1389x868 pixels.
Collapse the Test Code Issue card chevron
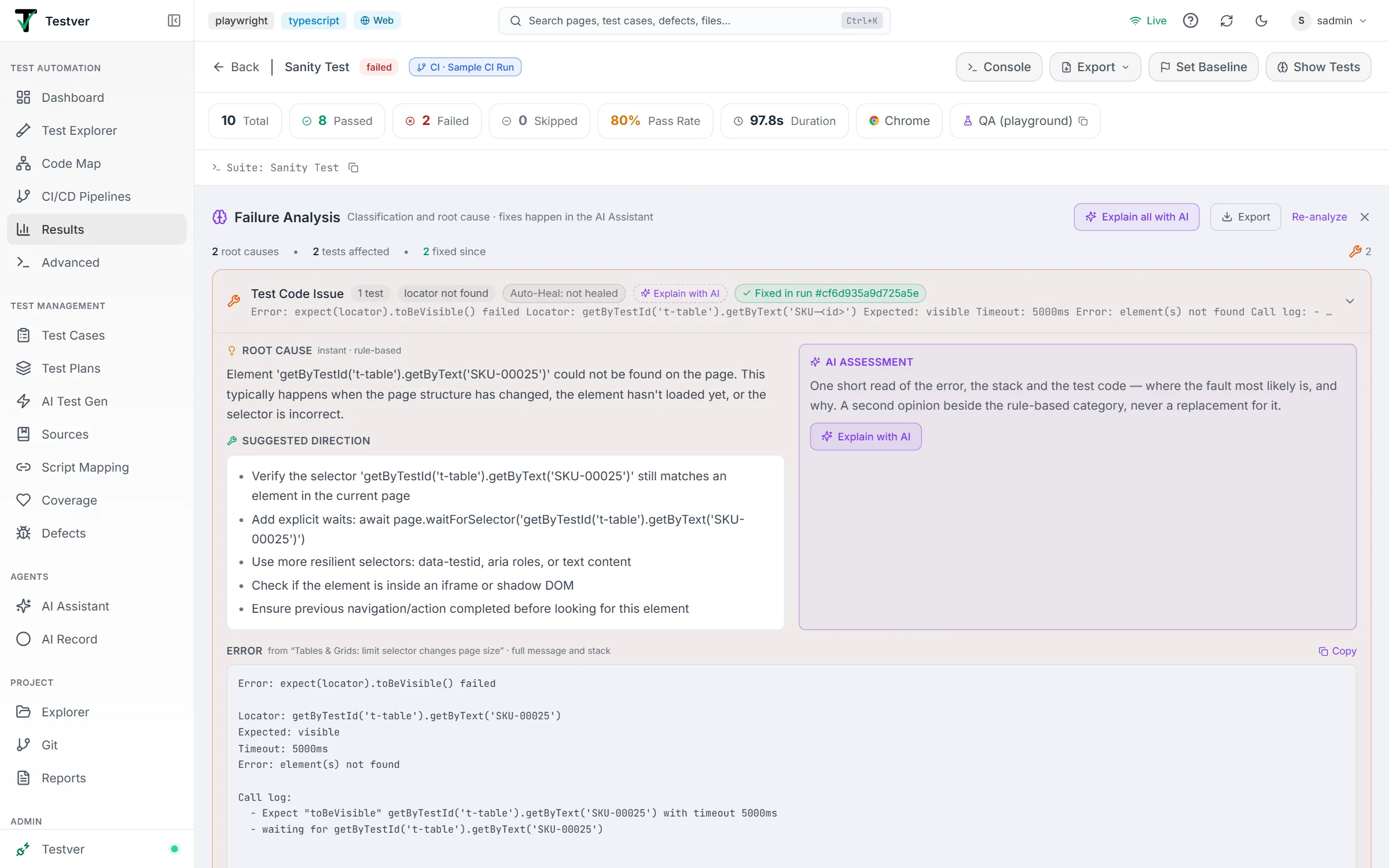[x=1350, y=301]
